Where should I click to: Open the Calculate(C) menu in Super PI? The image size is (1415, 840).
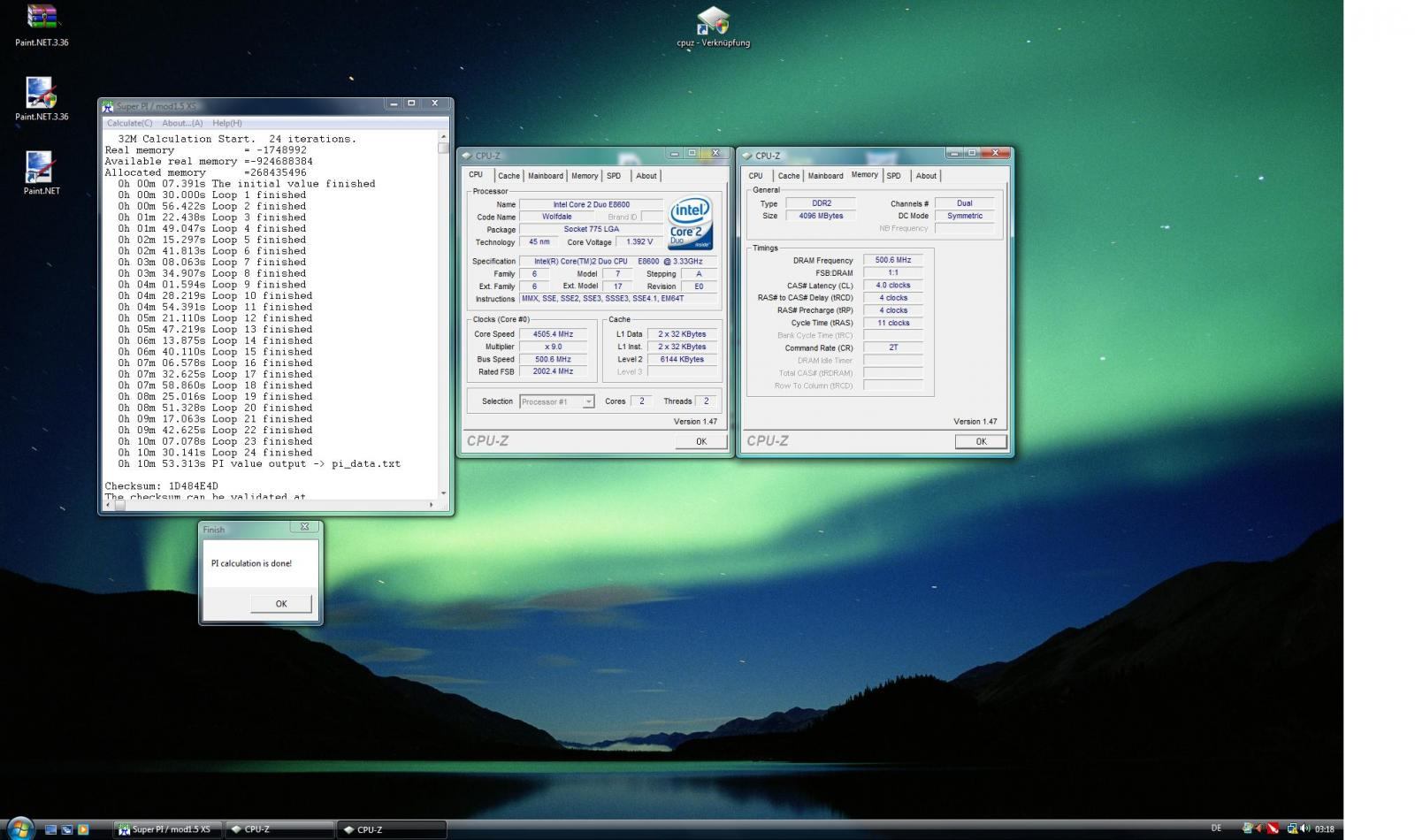(129, 123)
